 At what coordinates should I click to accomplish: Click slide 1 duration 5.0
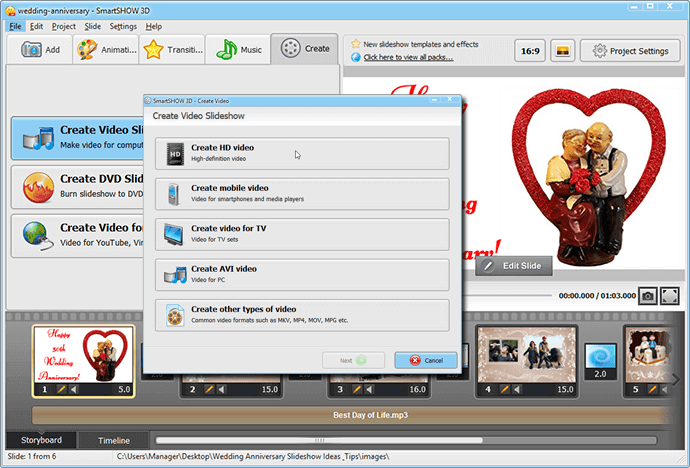[x=124, y=389]
